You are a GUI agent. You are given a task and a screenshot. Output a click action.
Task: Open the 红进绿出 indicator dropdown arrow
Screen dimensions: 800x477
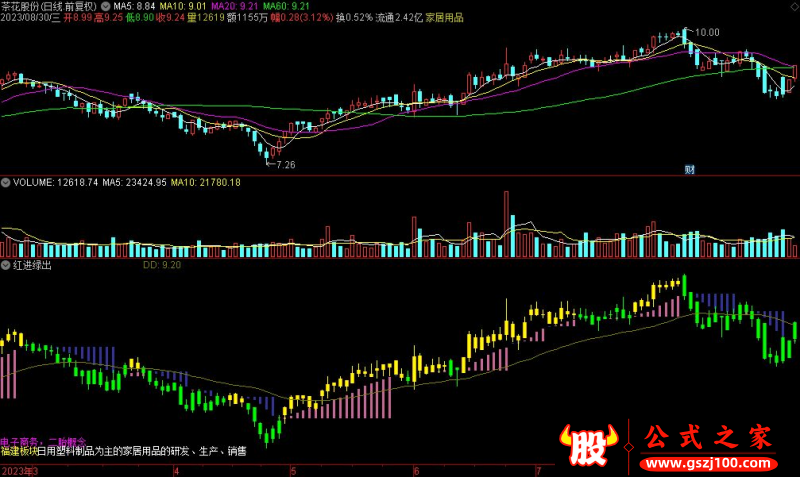(6, 265)
